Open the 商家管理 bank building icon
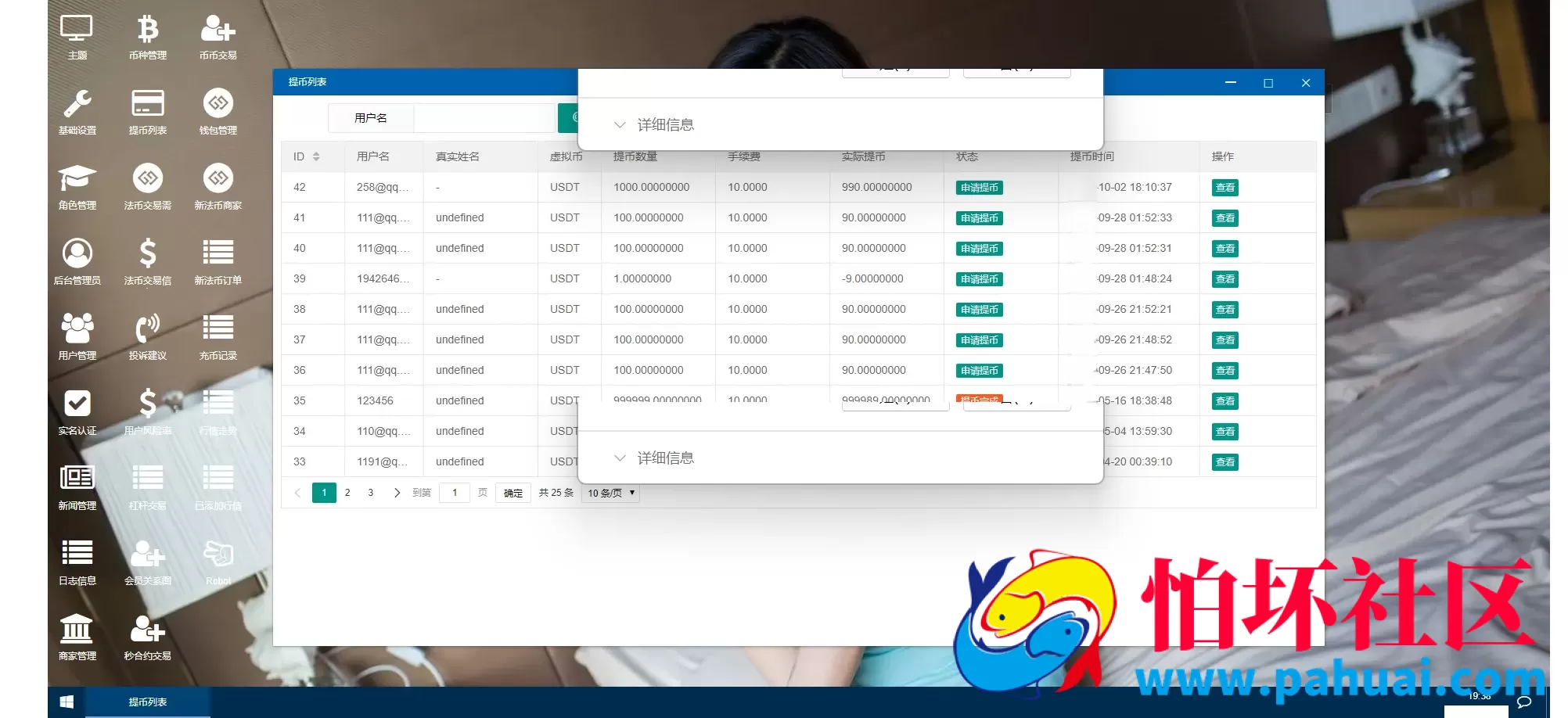1568x718 pixels. pos(77,638)
